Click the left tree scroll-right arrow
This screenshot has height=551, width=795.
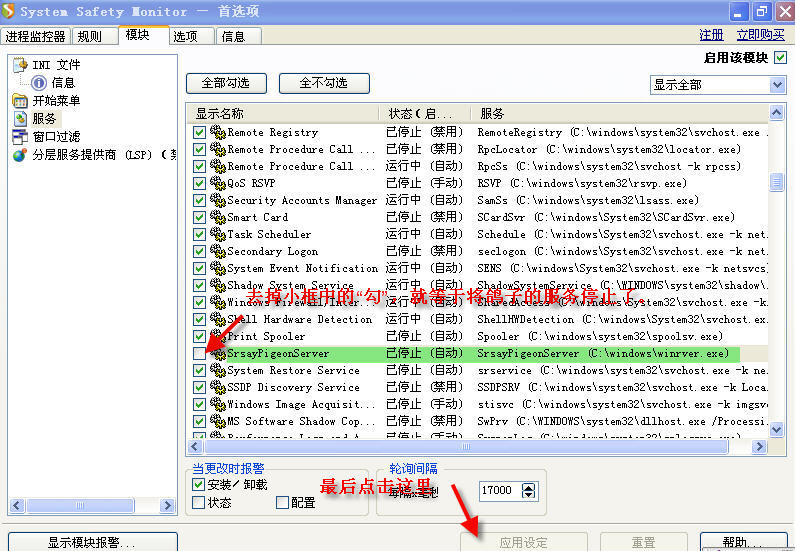pyautogui.click(x=167, y=505)
